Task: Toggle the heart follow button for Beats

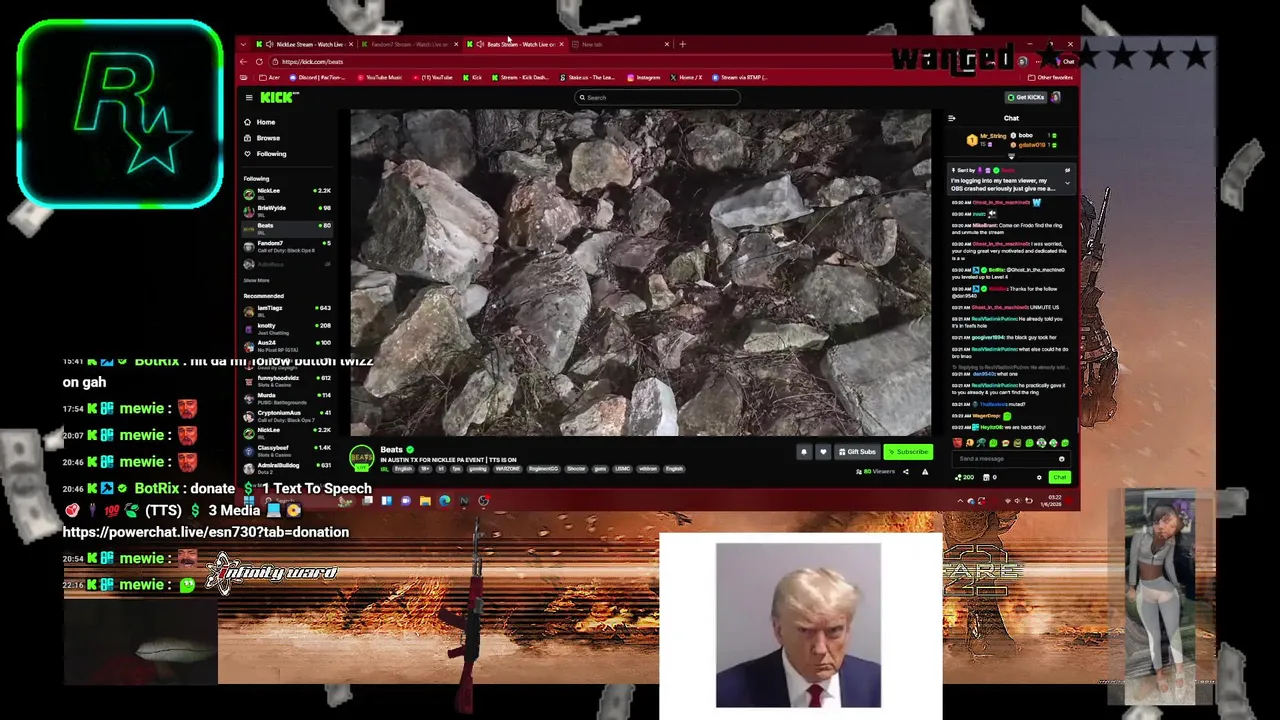Action: 823,452
